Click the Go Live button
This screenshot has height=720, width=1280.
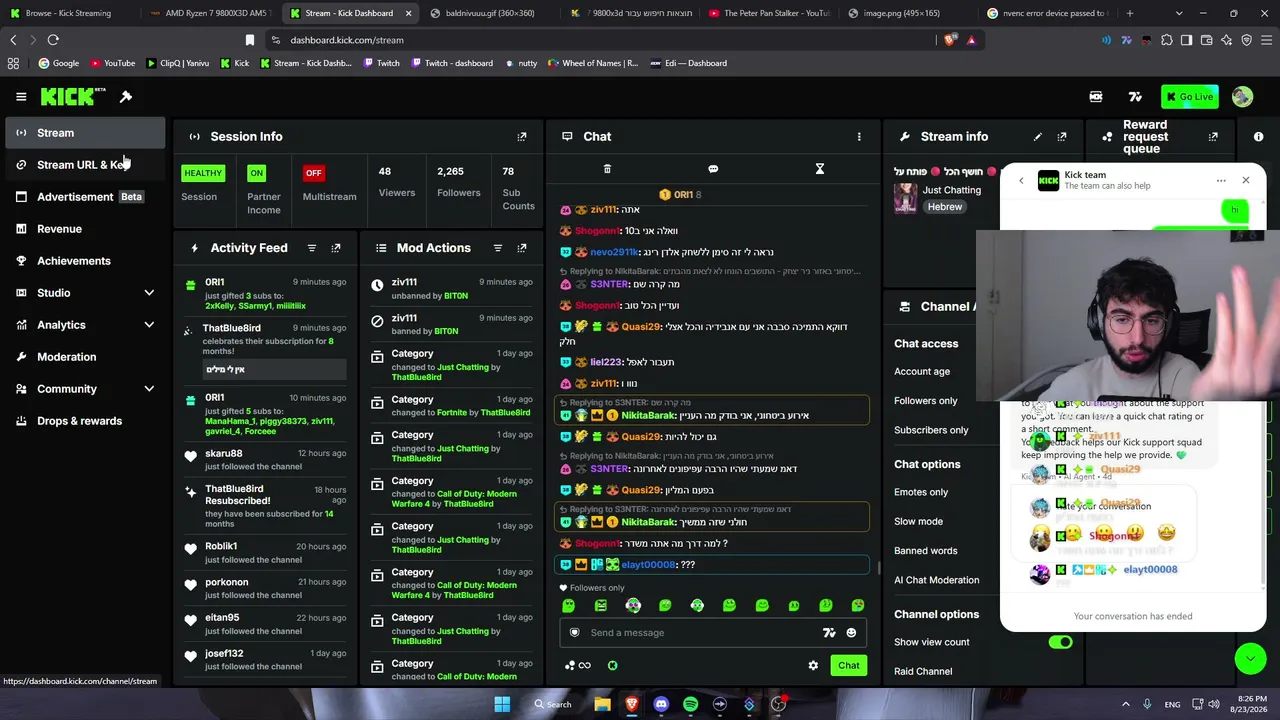[x=1189, y=97]
